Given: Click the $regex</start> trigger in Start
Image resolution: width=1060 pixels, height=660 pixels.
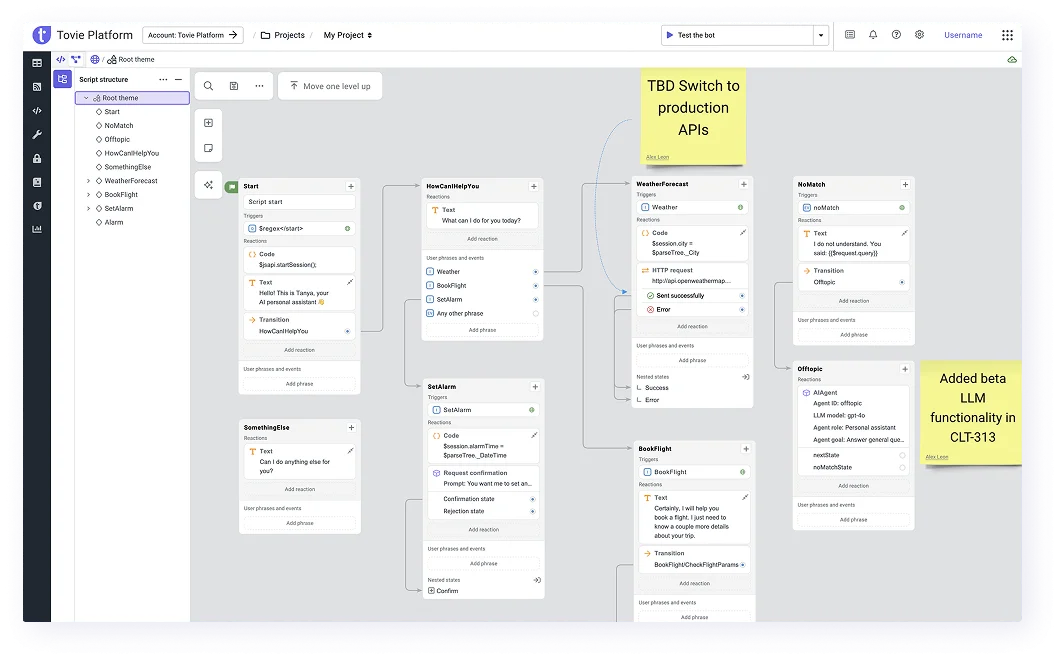Looking at the screenshot, I should click(299, 229).
